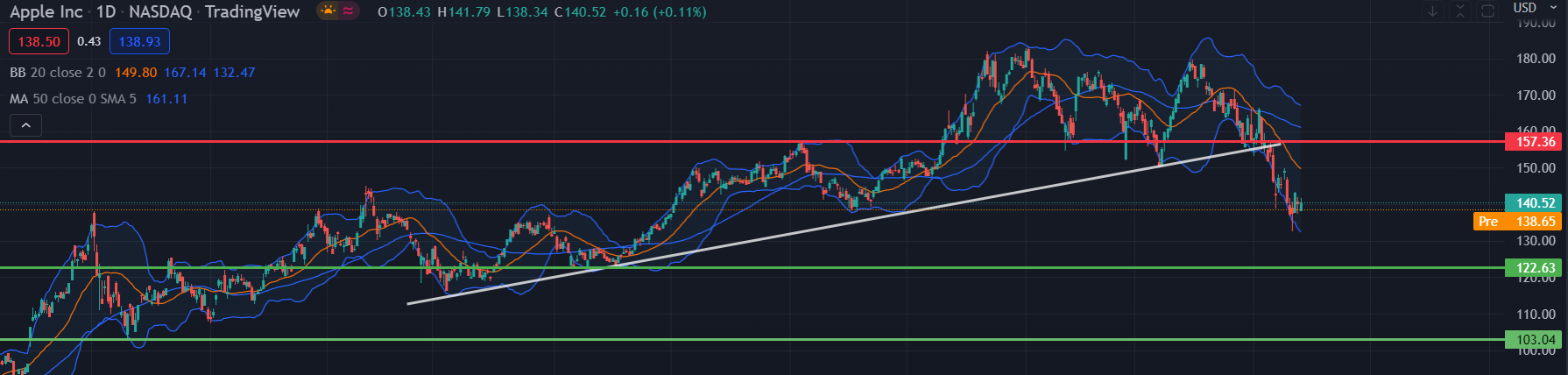Collapse the indicator legend chevron
This screenshot has height=375, width=1568.
pos(26,126)
